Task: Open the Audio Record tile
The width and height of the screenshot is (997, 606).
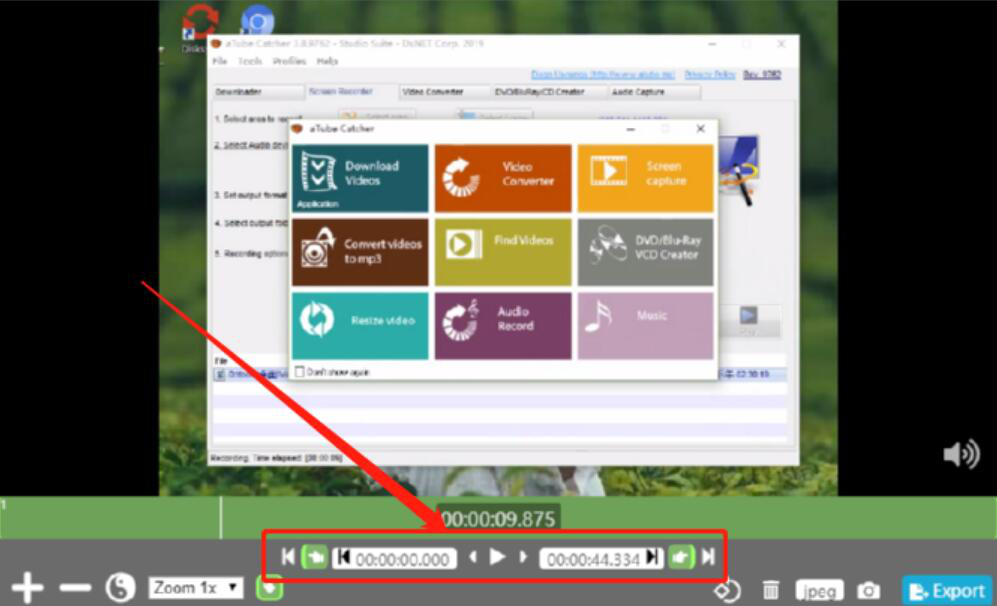Action: pos(503,326)
